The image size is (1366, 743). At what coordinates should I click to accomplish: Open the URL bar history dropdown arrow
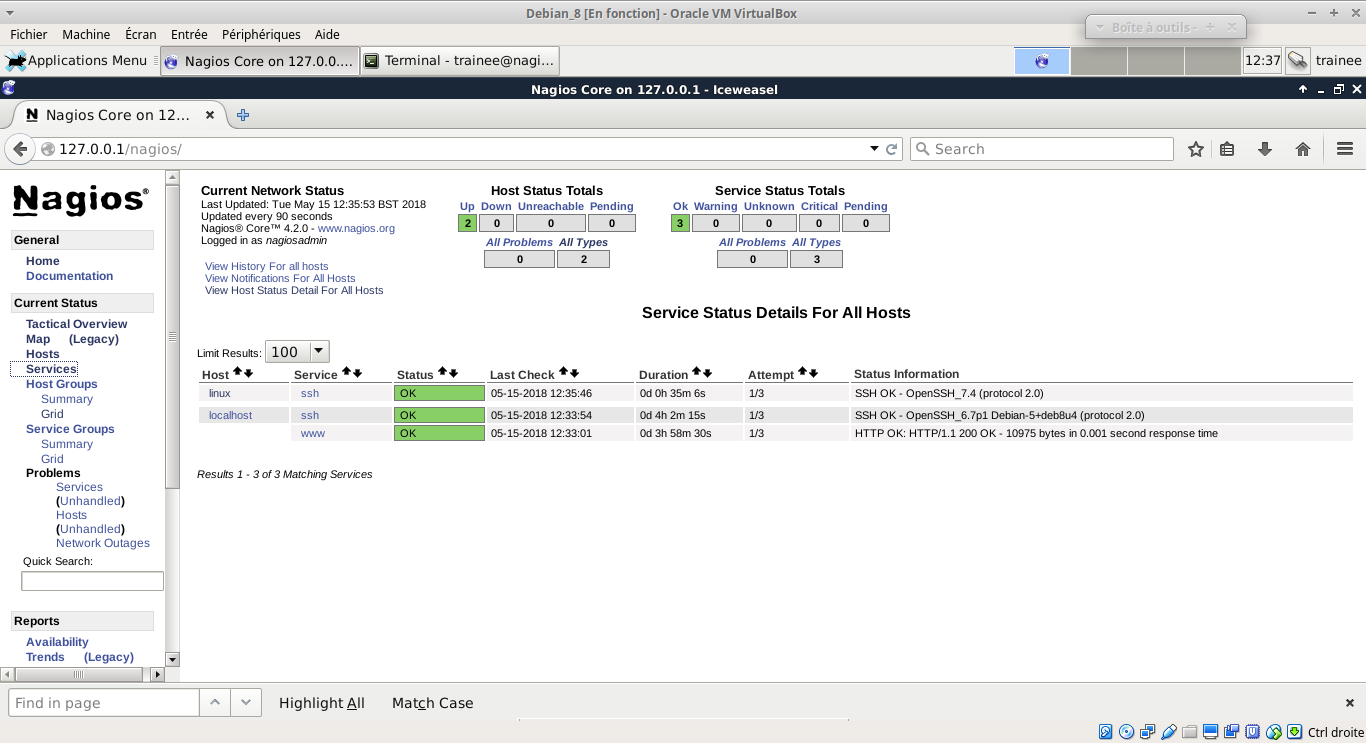874,149
